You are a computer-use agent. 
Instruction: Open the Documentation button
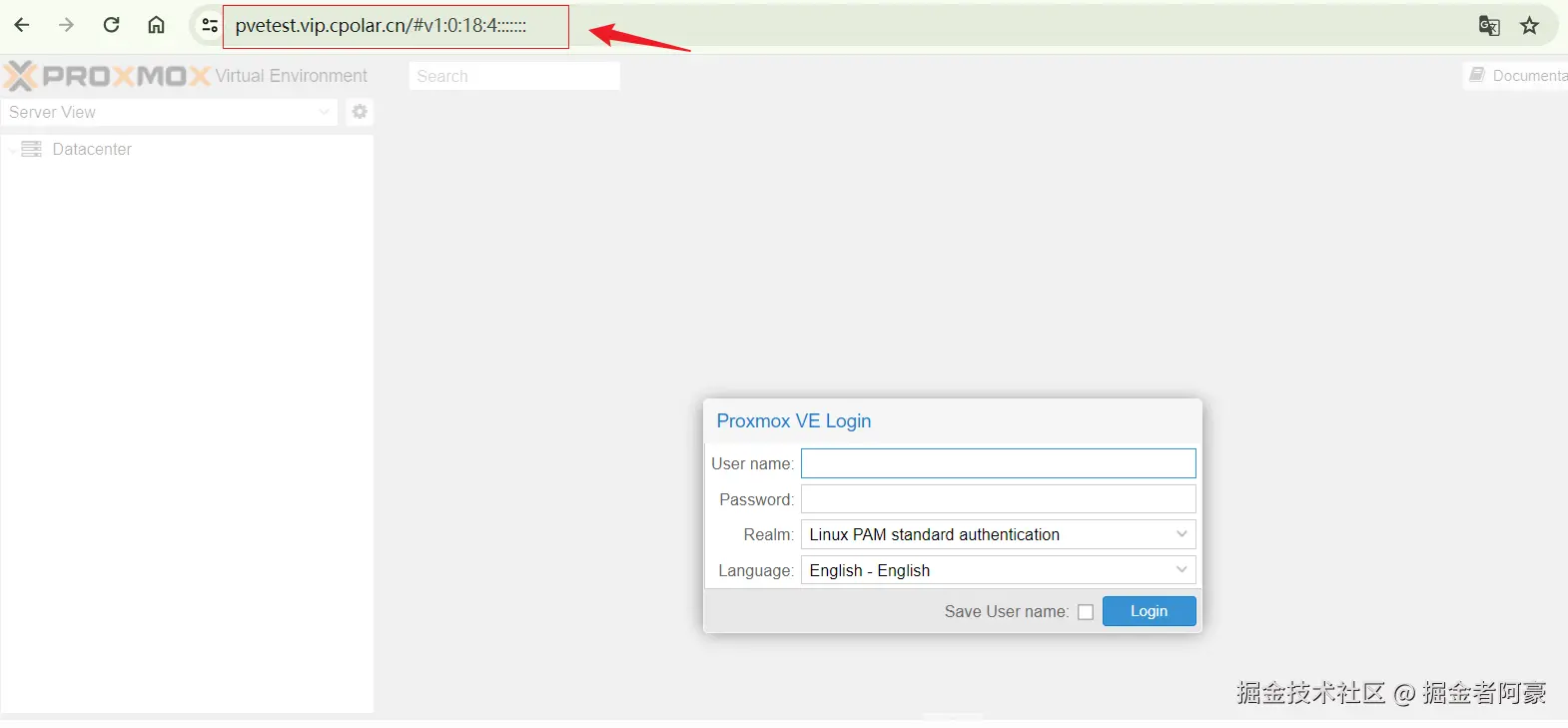1517,75
